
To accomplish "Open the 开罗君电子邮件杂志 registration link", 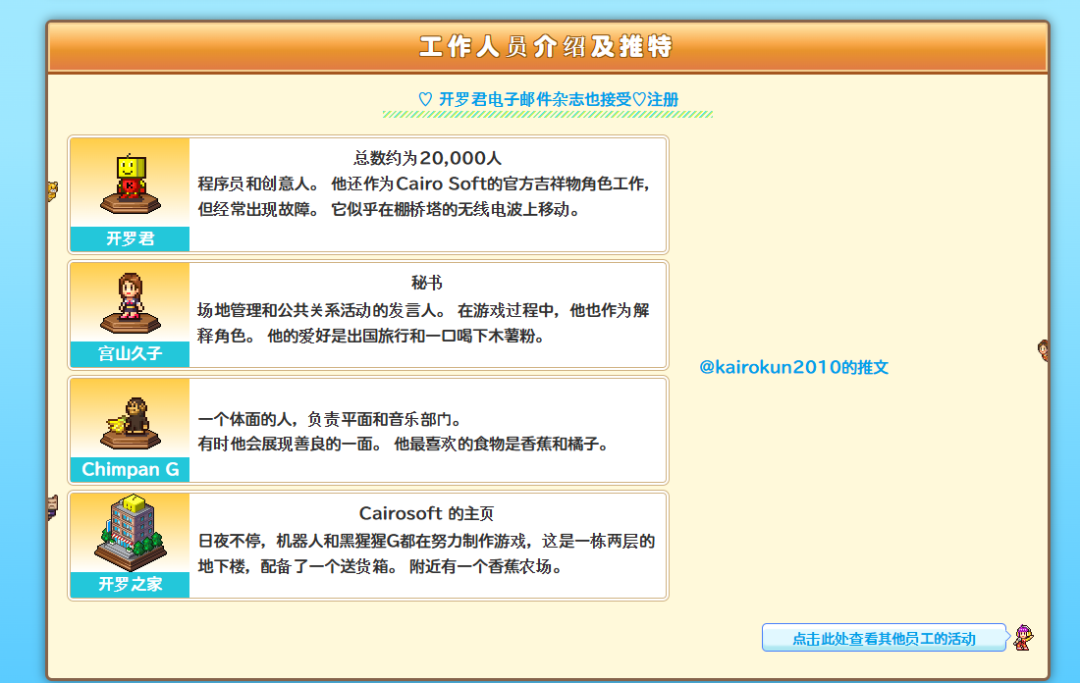I will pyautogui.click(x=547, y=100).
